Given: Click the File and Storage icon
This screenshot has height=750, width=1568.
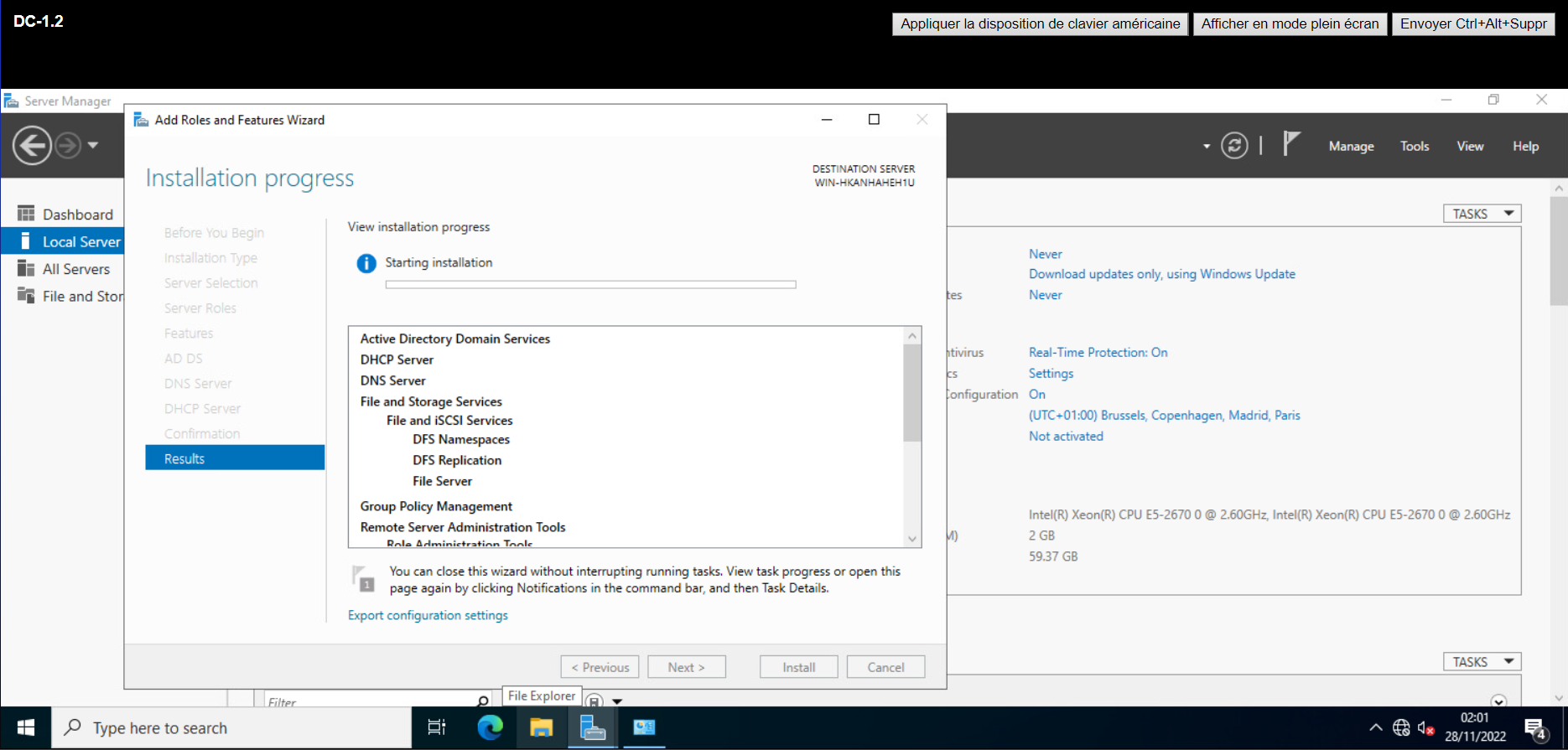Looking at the screenshot, I should tap(26, 296).
